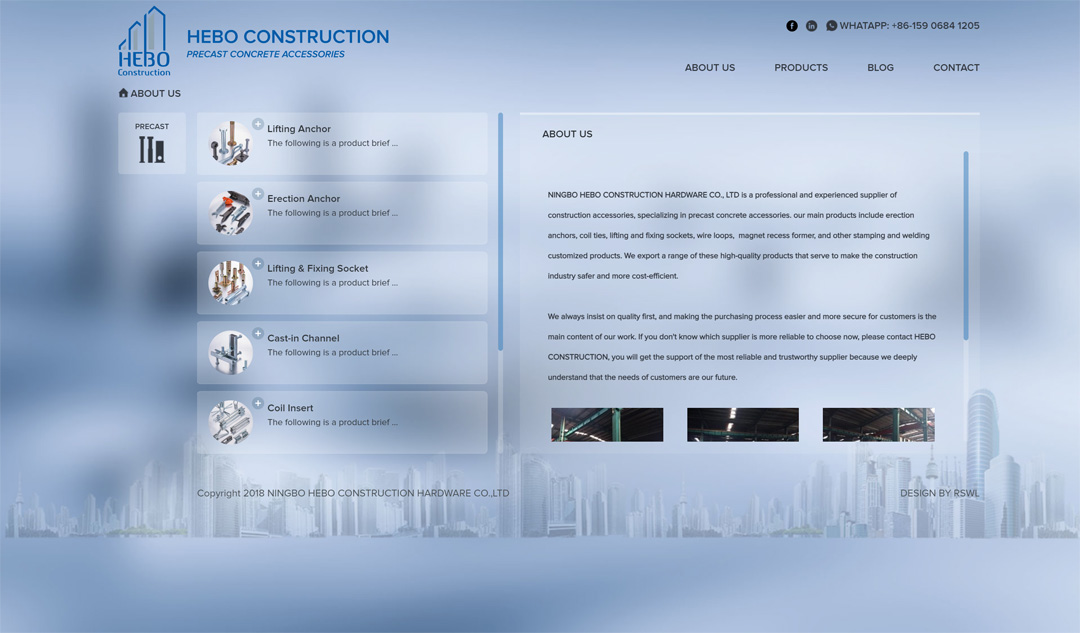Click the product list scrollbar

pos(500,231)
